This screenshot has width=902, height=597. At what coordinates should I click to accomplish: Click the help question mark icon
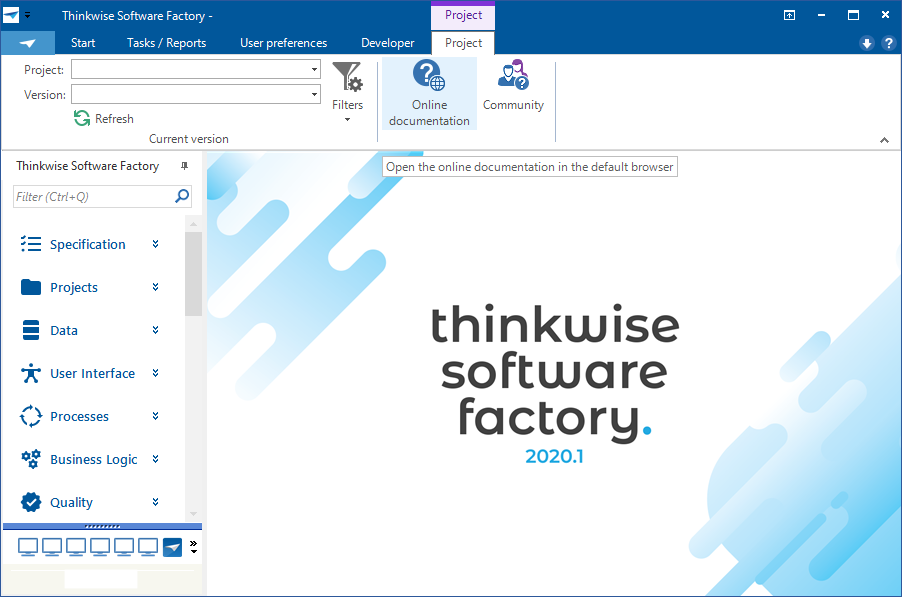click(889, 43)
